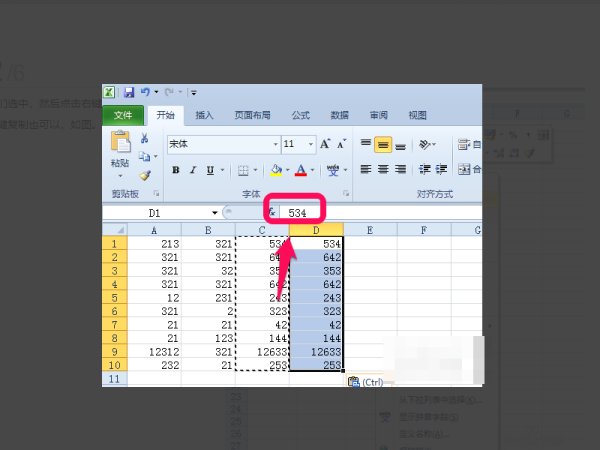Open the font color dropdown arrow
The image size is (600, 450).
[x=313, y=170]
